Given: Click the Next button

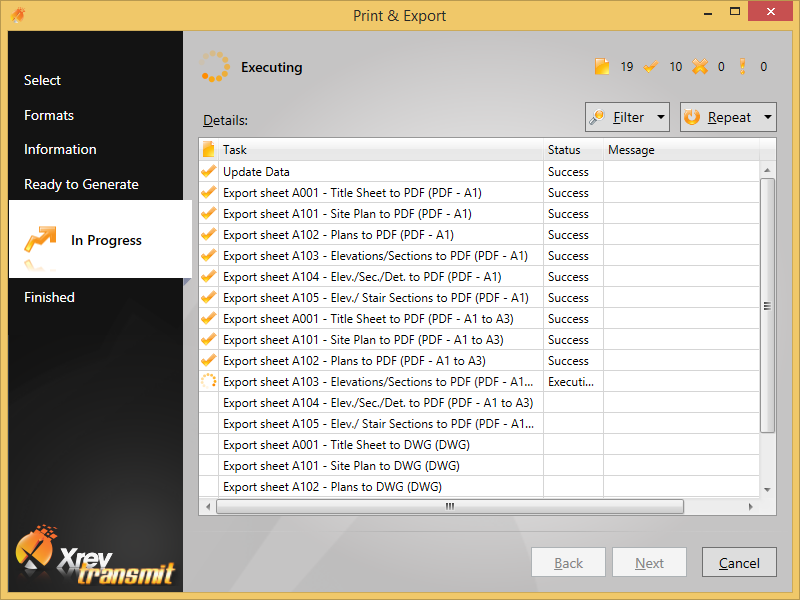Looking at the screenshot, I should [x=649, y=562].
